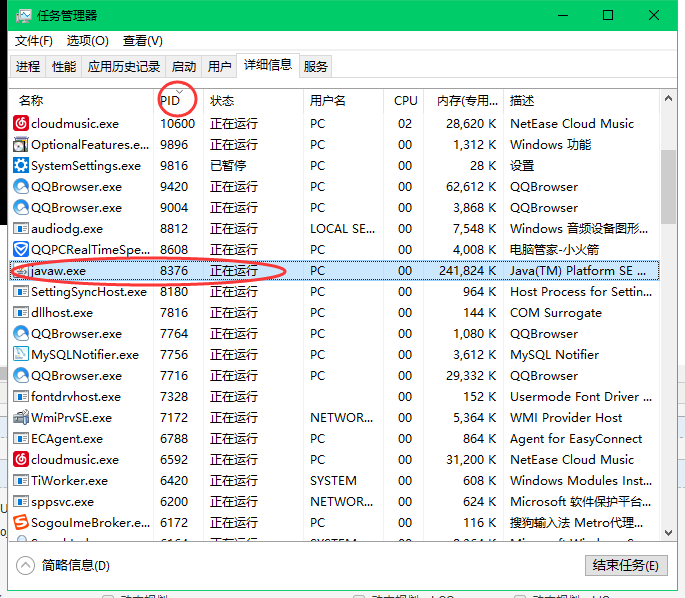Click the WmiPrvSE.exe process icon

pyautogui.click(x=21, y=417)
